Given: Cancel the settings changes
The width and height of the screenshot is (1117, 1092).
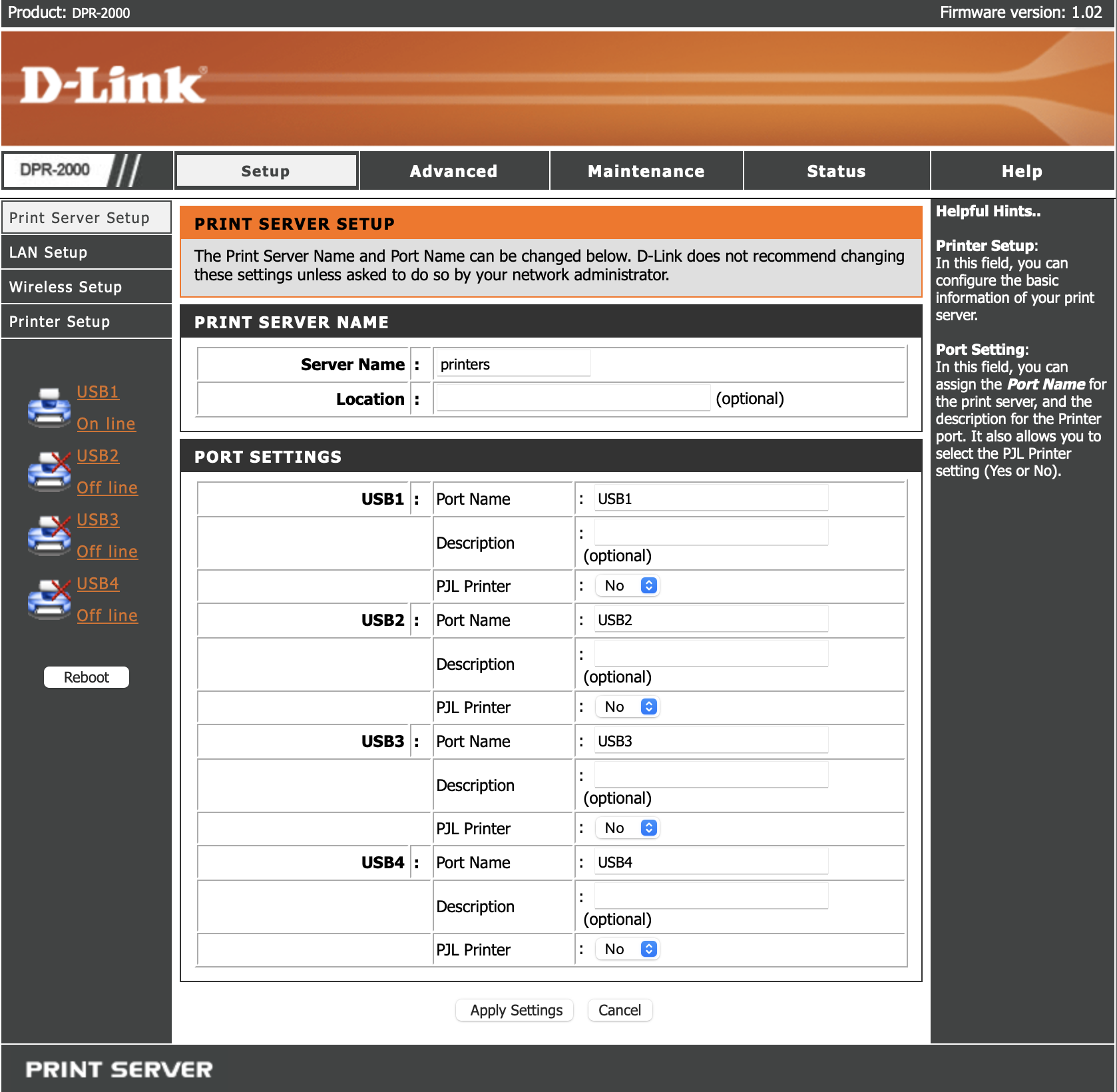Looking at the screenshot, I should 620,1010.
